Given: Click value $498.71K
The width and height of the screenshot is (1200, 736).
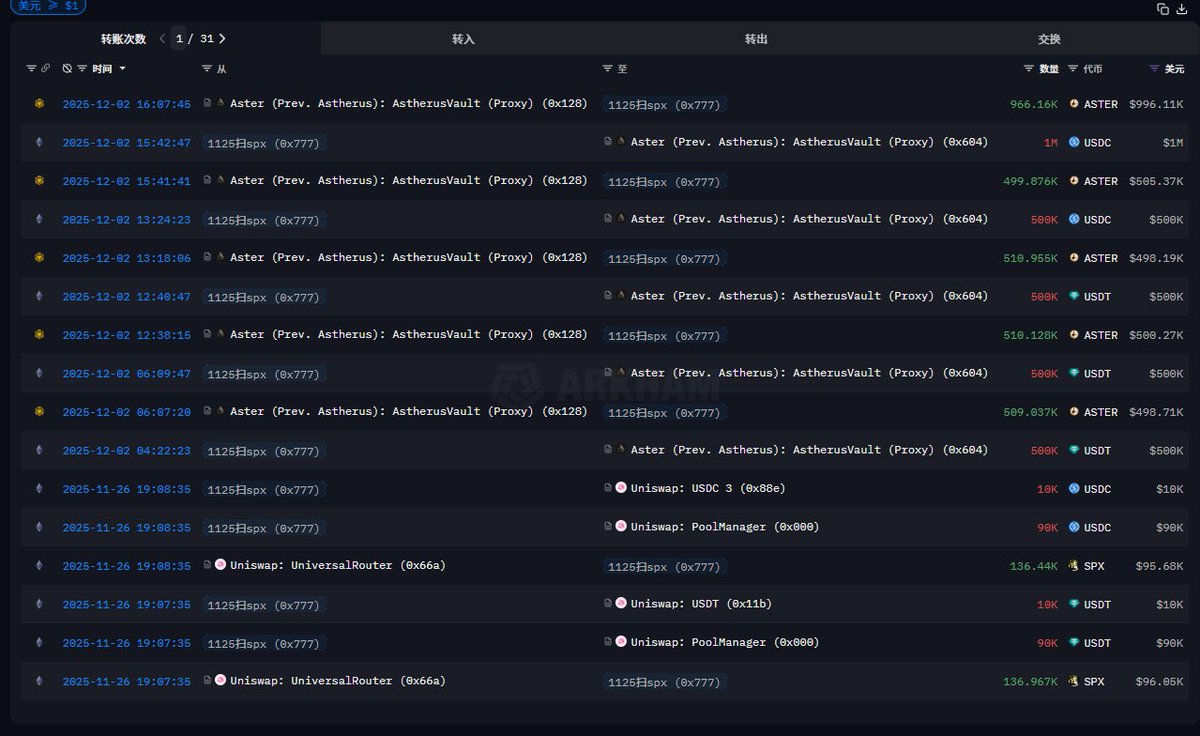Looking at the screenshot, I should coord(1156,412).
